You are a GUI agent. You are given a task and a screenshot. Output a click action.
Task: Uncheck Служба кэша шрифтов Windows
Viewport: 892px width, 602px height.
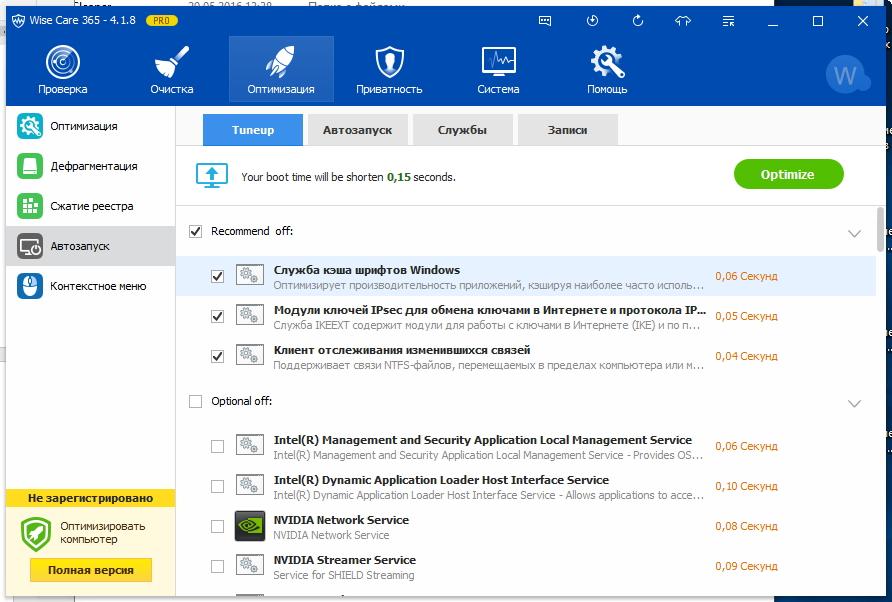[217, 276]
